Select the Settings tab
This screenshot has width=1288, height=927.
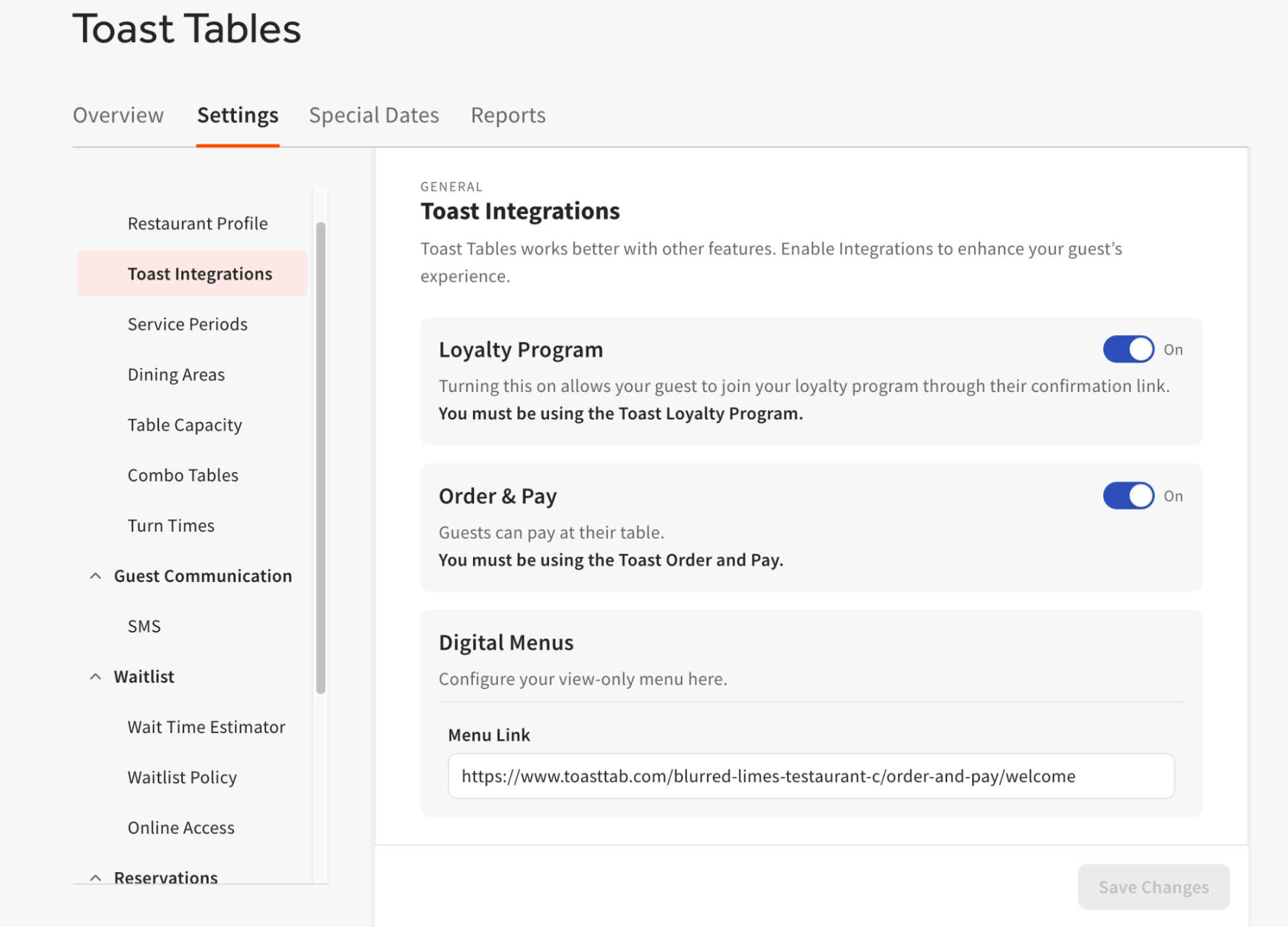238,115
